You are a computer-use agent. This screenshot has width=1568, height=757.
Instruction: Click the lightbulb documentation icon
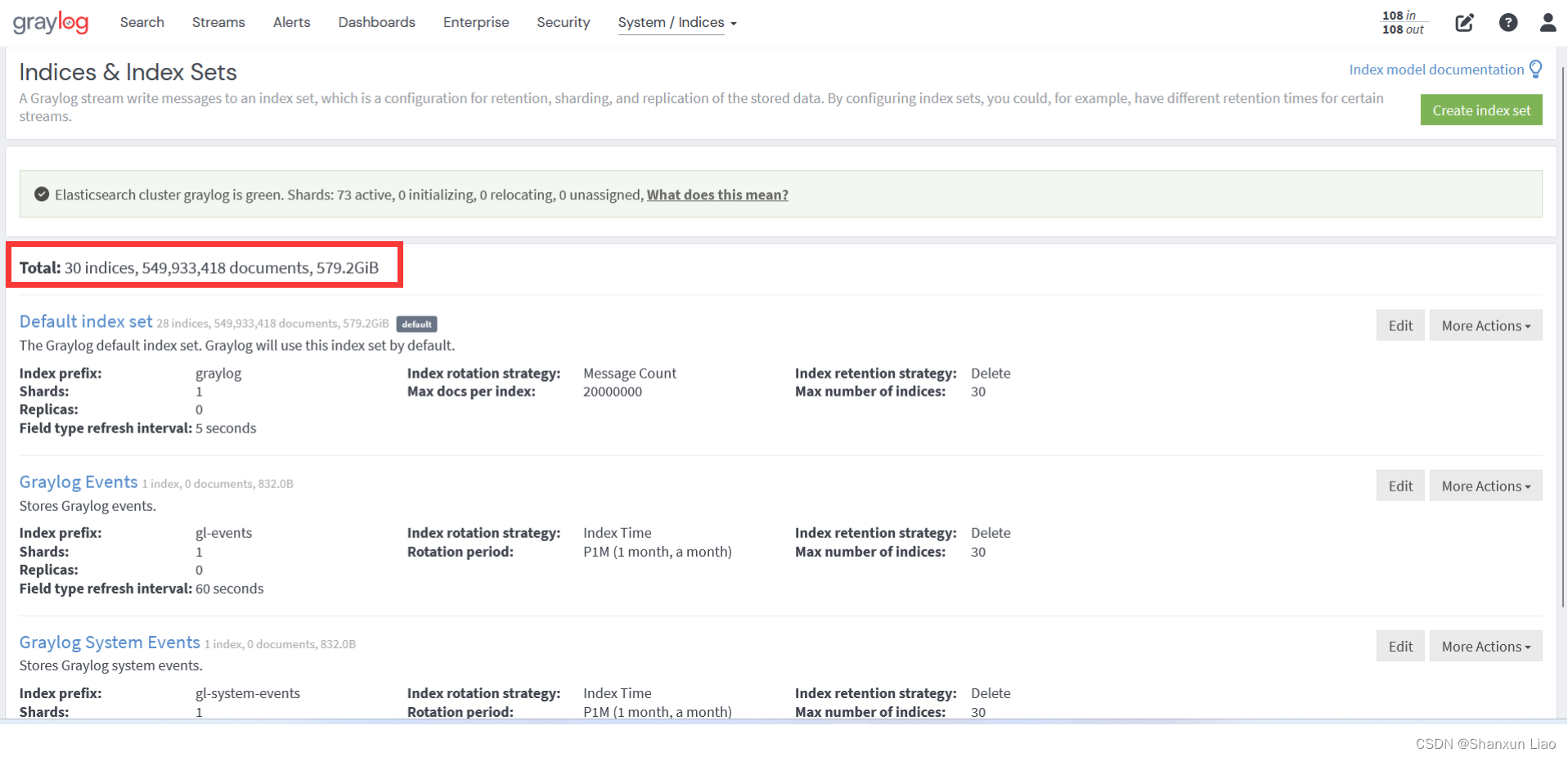(1536, 69)
